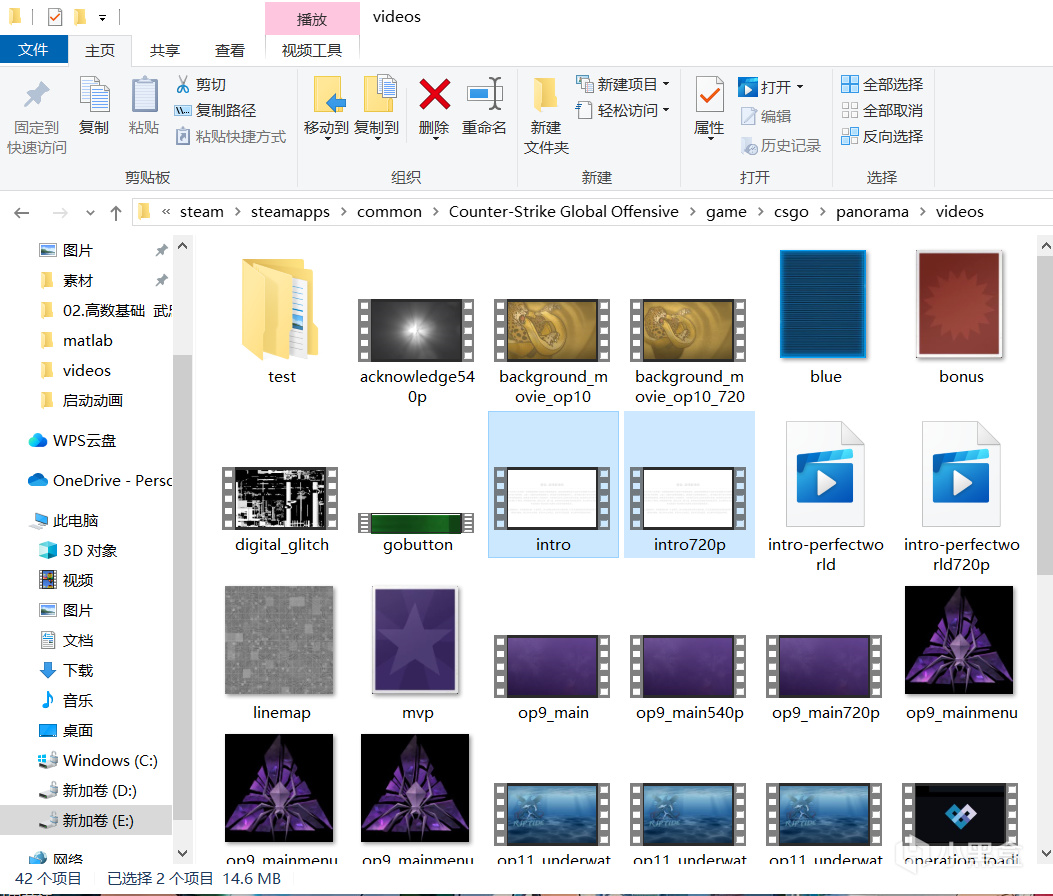1053x896 pixels.
Task: Open the Move to (移动到) menu
Action: click(x=326, y=107)
